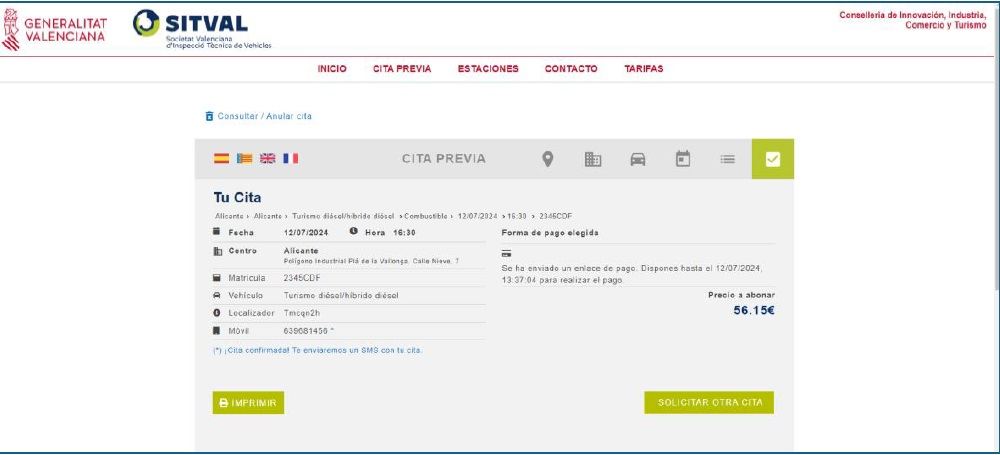Go to the location pin step

(x=548, y=159)
